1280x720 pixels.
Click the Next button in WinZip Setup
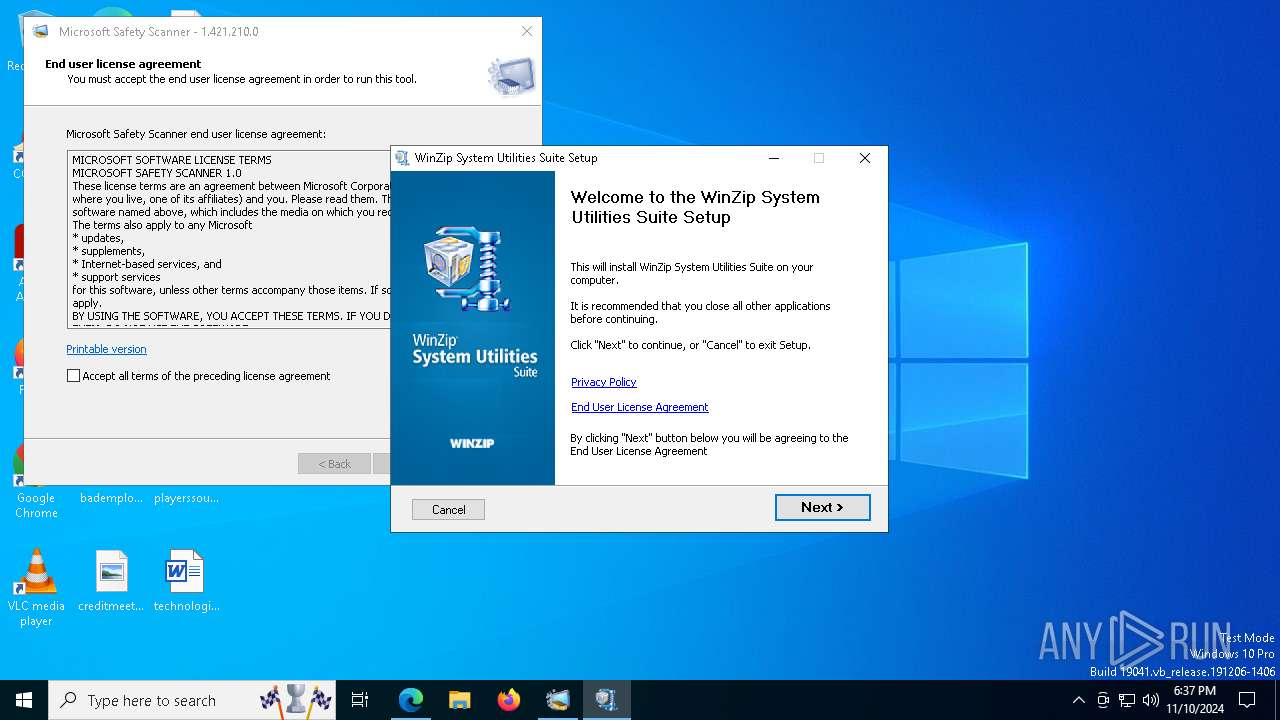[x=822, y=507]
